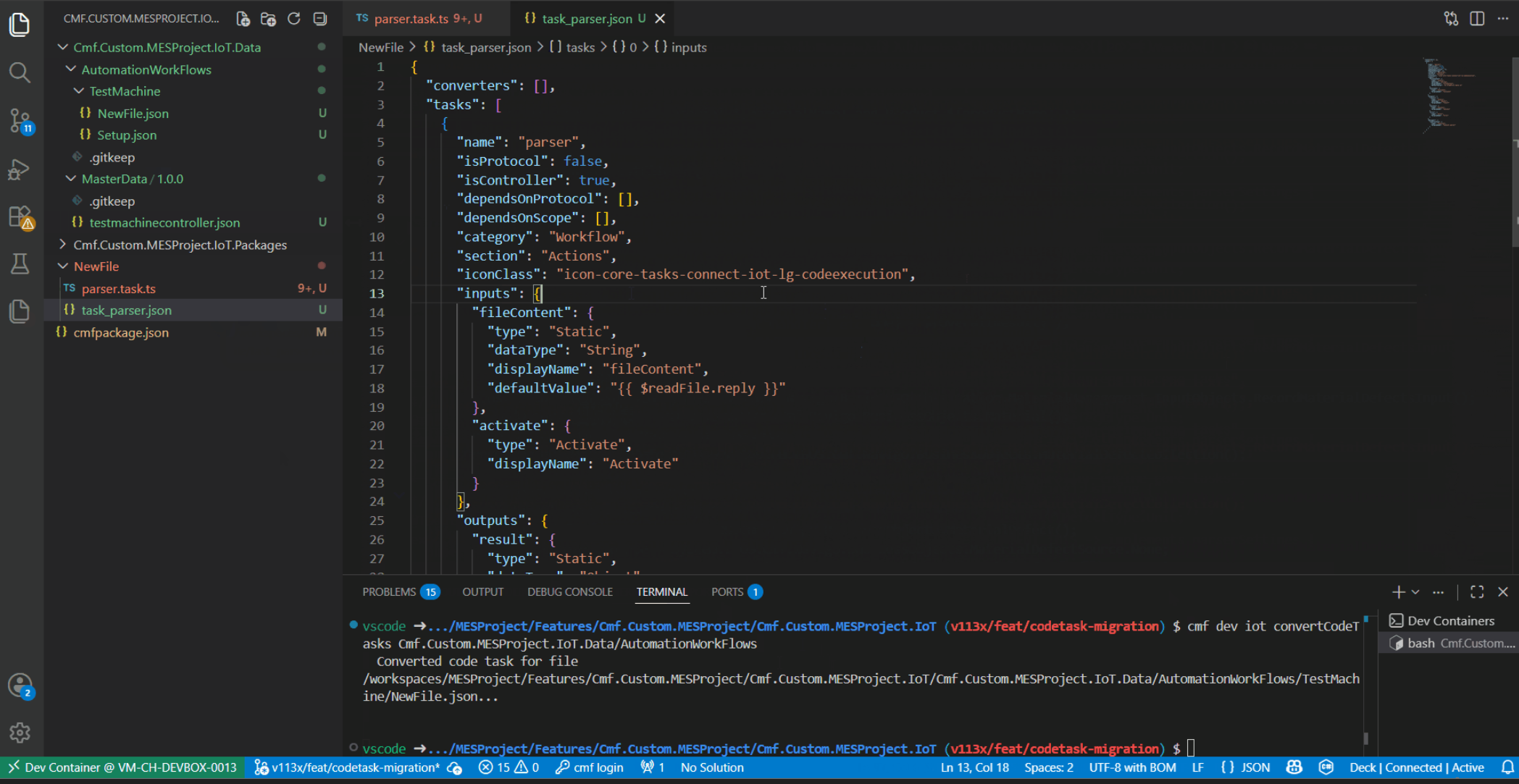The width and height of the screenshot is (1519, 784).
Task: Click the notifications bell in status bar
Action: 1507,767
